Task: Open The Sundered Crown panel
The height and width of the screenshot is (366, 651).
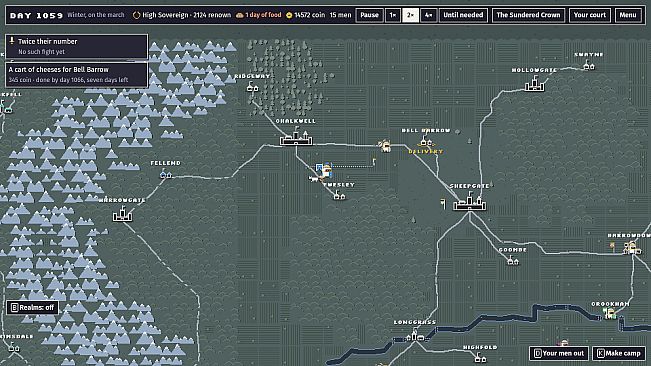Action: (528, 15)
